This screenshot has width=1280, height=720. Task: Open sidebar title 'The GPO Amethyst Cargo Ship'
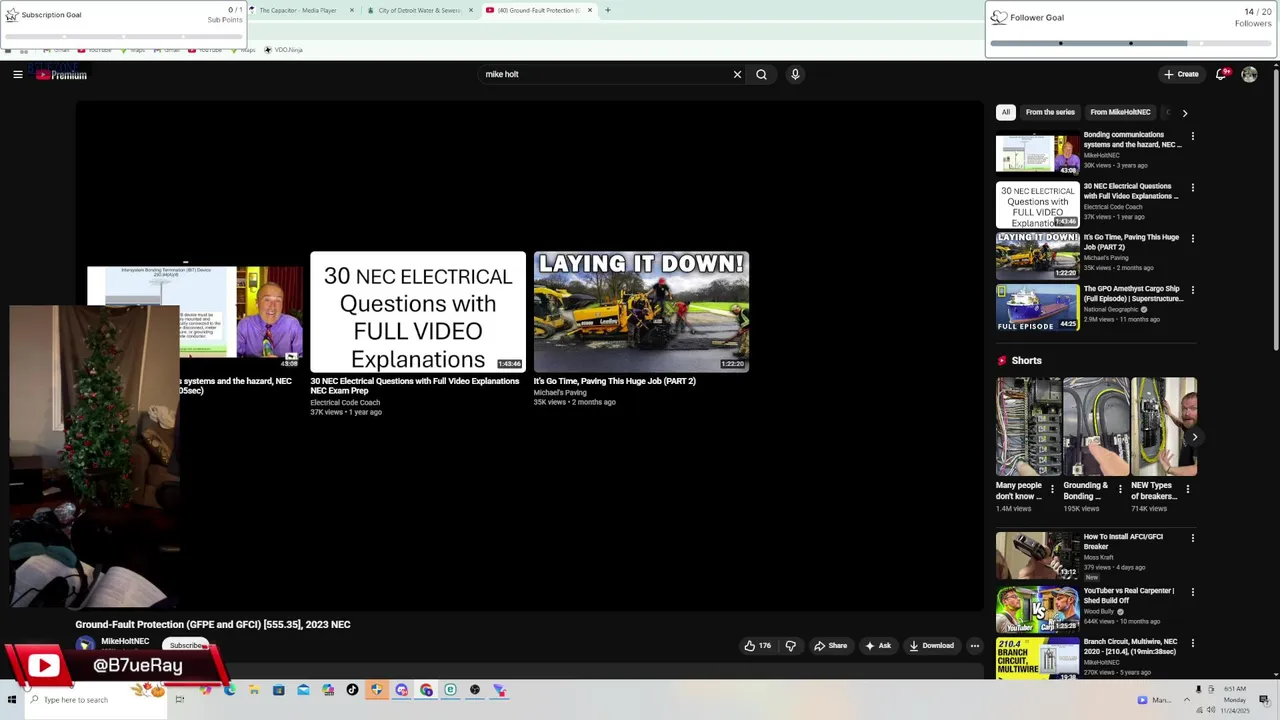tap(1133, 294)
